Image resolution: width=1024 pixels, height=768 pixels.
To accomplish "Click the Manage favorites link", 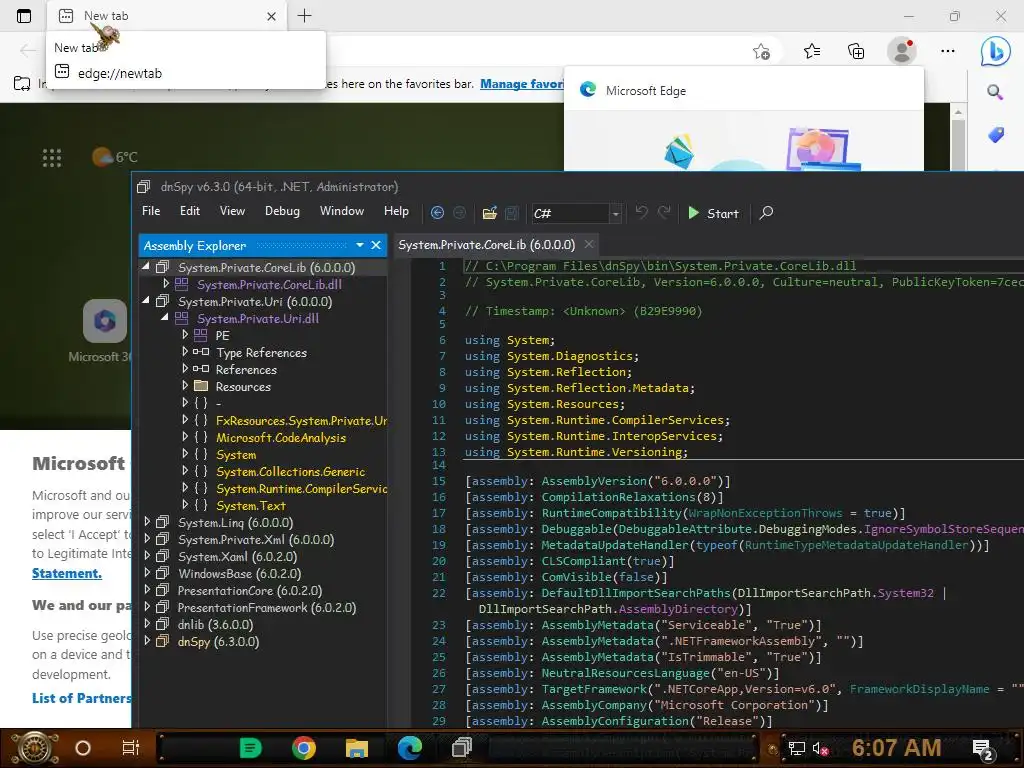I will 522,84.
